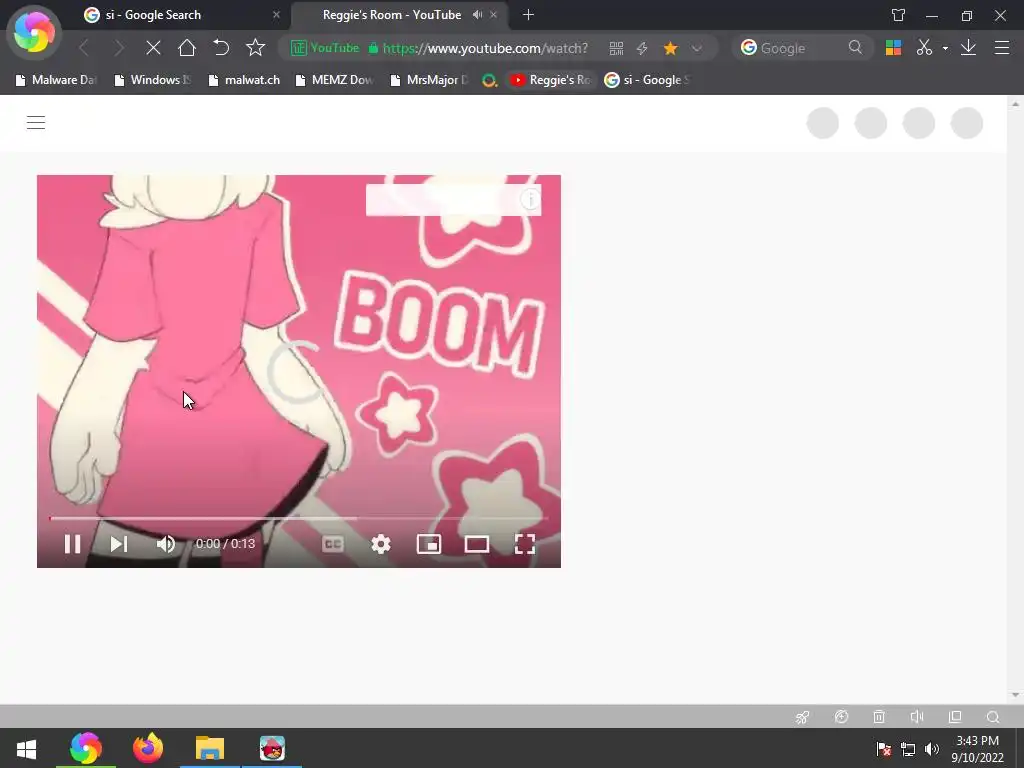This screenshot has width=1024, height=768.
Task: Go to browser home page
Action: click(x=187, y=48)
